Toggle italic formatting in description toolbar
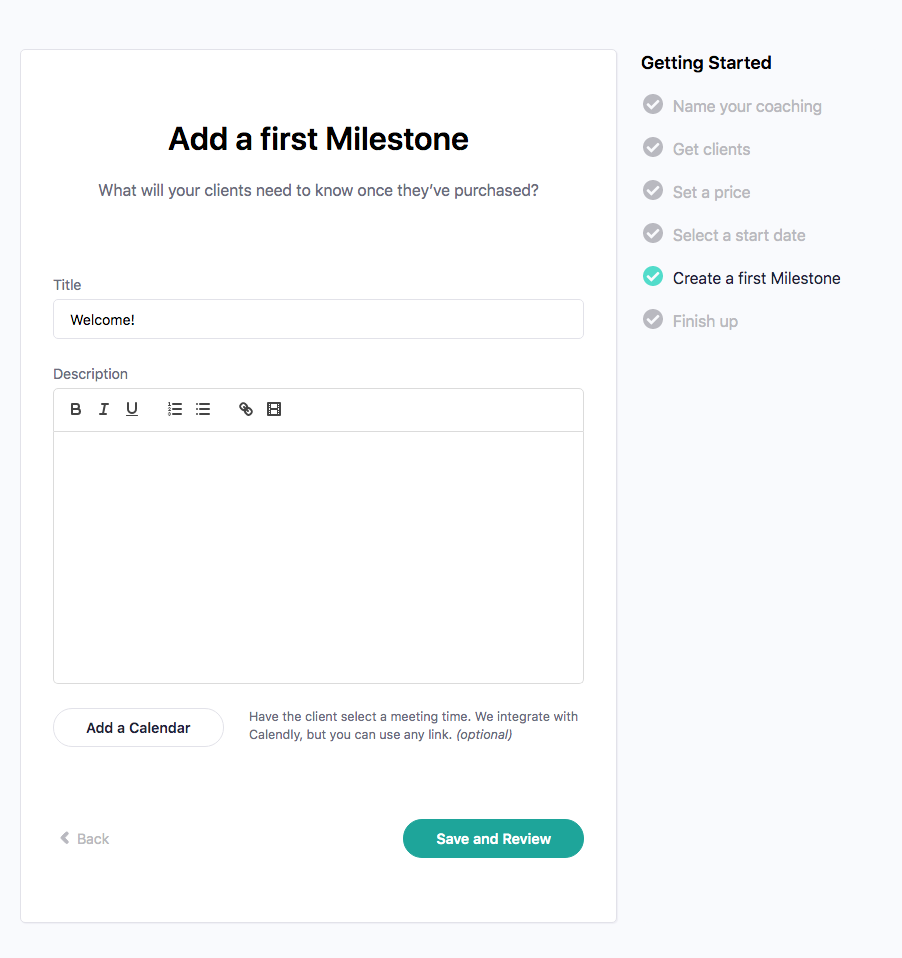The image size is (902, 958). point(103,409)
